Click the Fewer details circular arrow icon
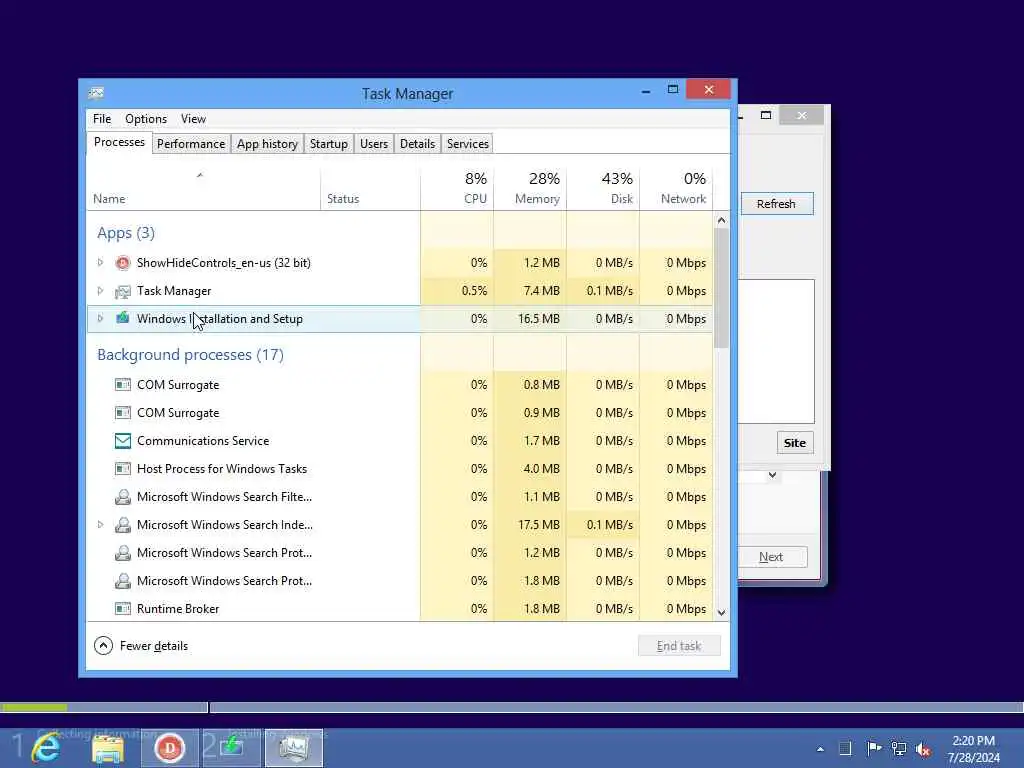The height and width of the screenshot is (768, 1024). [103, 646]
